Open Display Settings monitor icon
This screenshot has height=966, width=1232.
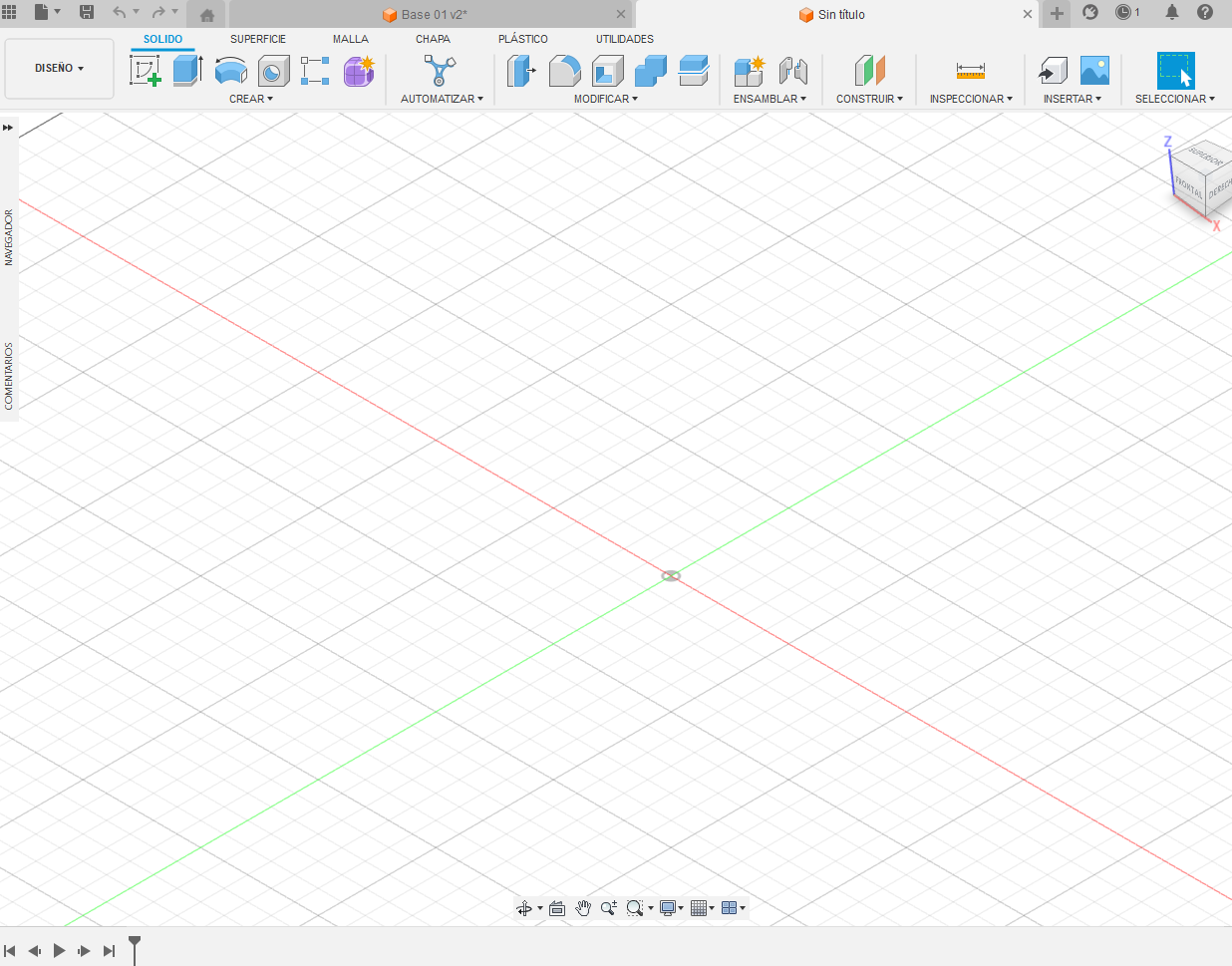[668, 908]
